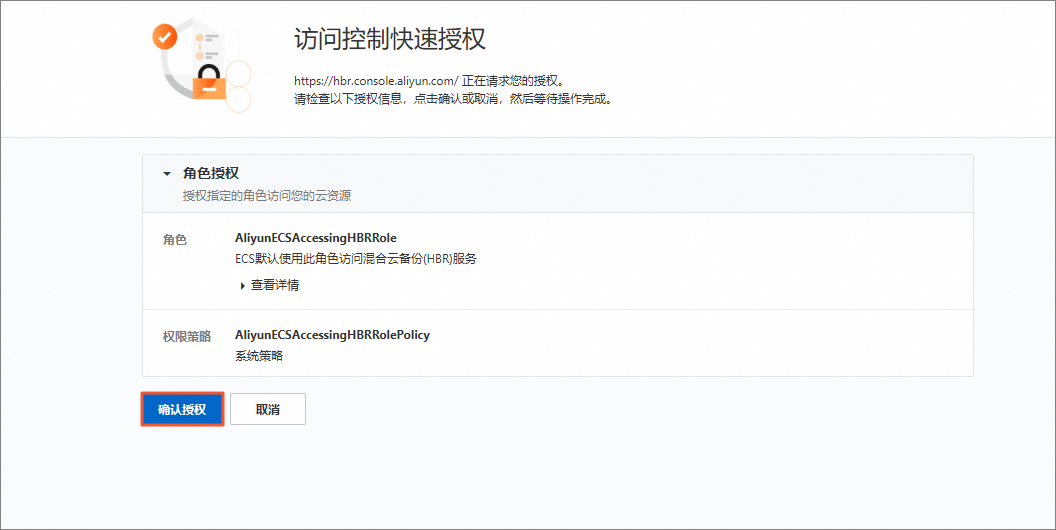The width and height of the screenshot is (1056, 530).
Task: Click the 角色 row label
Action: click(174, 240)
